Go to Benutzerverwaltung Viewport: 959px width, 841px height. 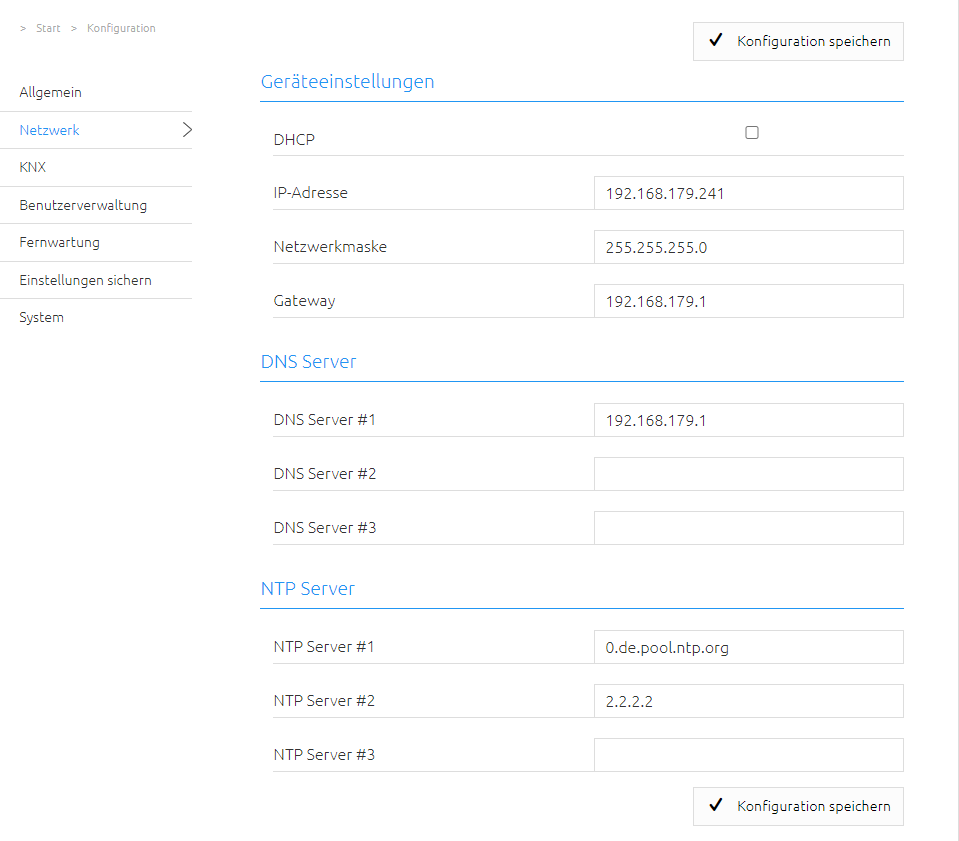point(83,206)
